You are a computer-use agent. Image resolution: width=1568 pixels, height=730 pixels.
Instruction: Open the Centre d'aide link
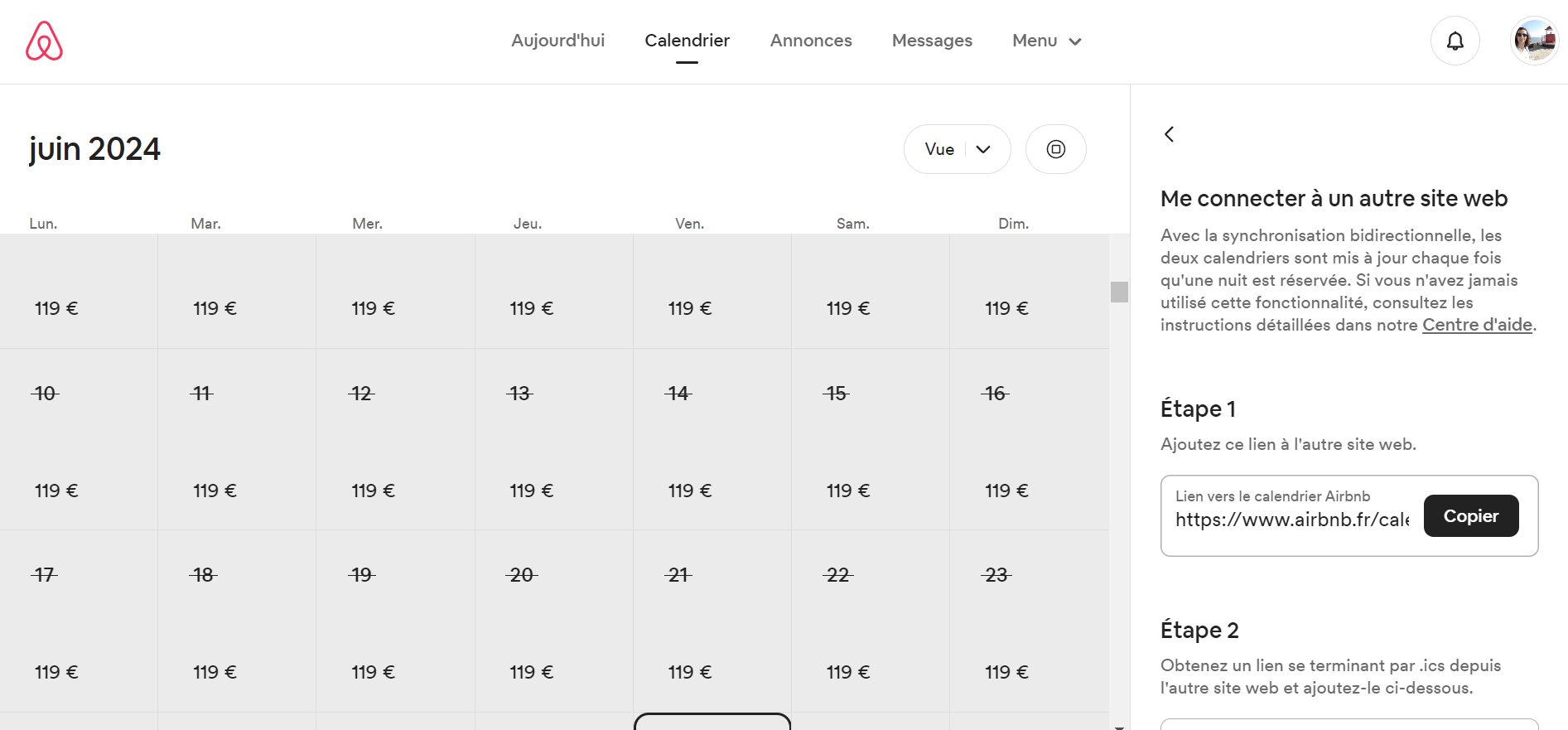[1477, 325]
